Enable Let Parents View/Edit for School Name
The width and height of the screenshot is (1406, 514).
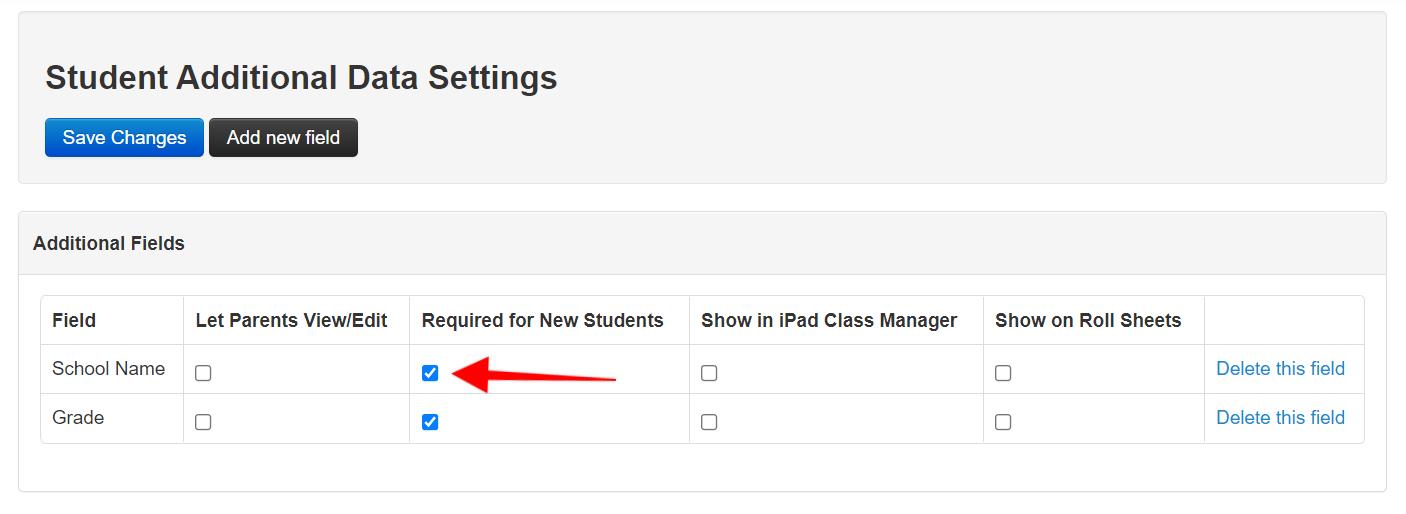click(203, 373)
